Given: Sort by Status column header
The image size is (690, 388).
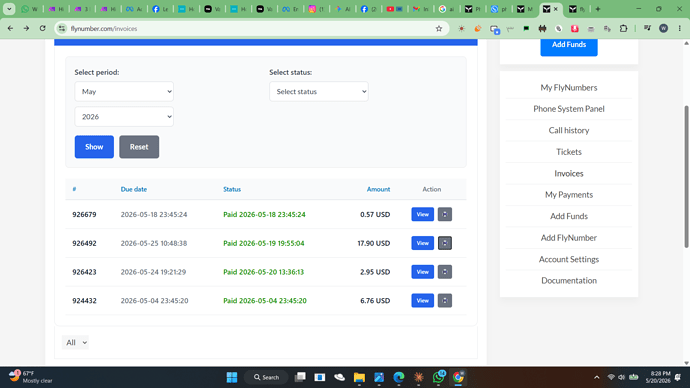Looking at the screenshot, I should pos(232,189).
